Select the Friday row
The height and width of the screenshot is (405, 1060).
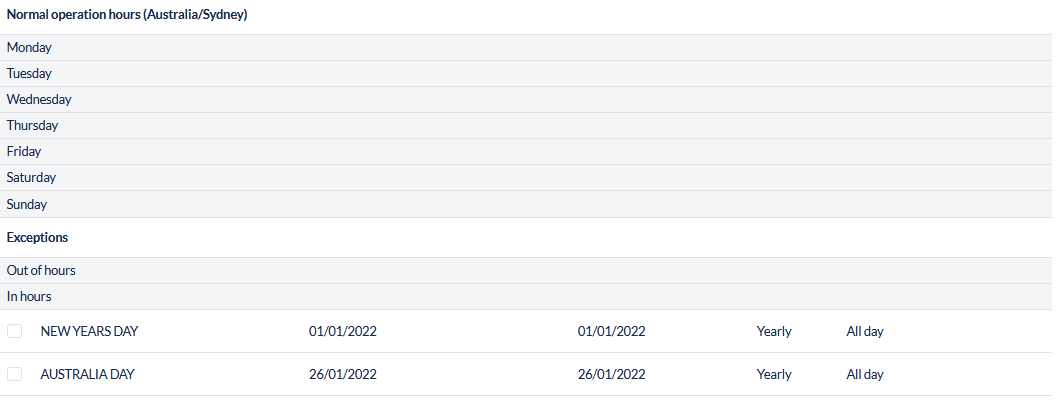click(24, 151)
